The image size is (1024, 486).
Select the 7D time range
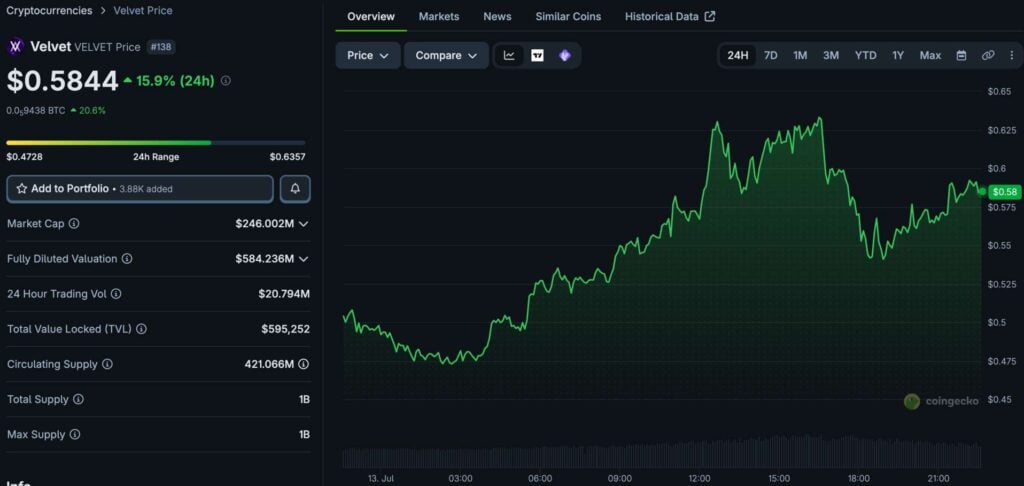click(771, 56)
